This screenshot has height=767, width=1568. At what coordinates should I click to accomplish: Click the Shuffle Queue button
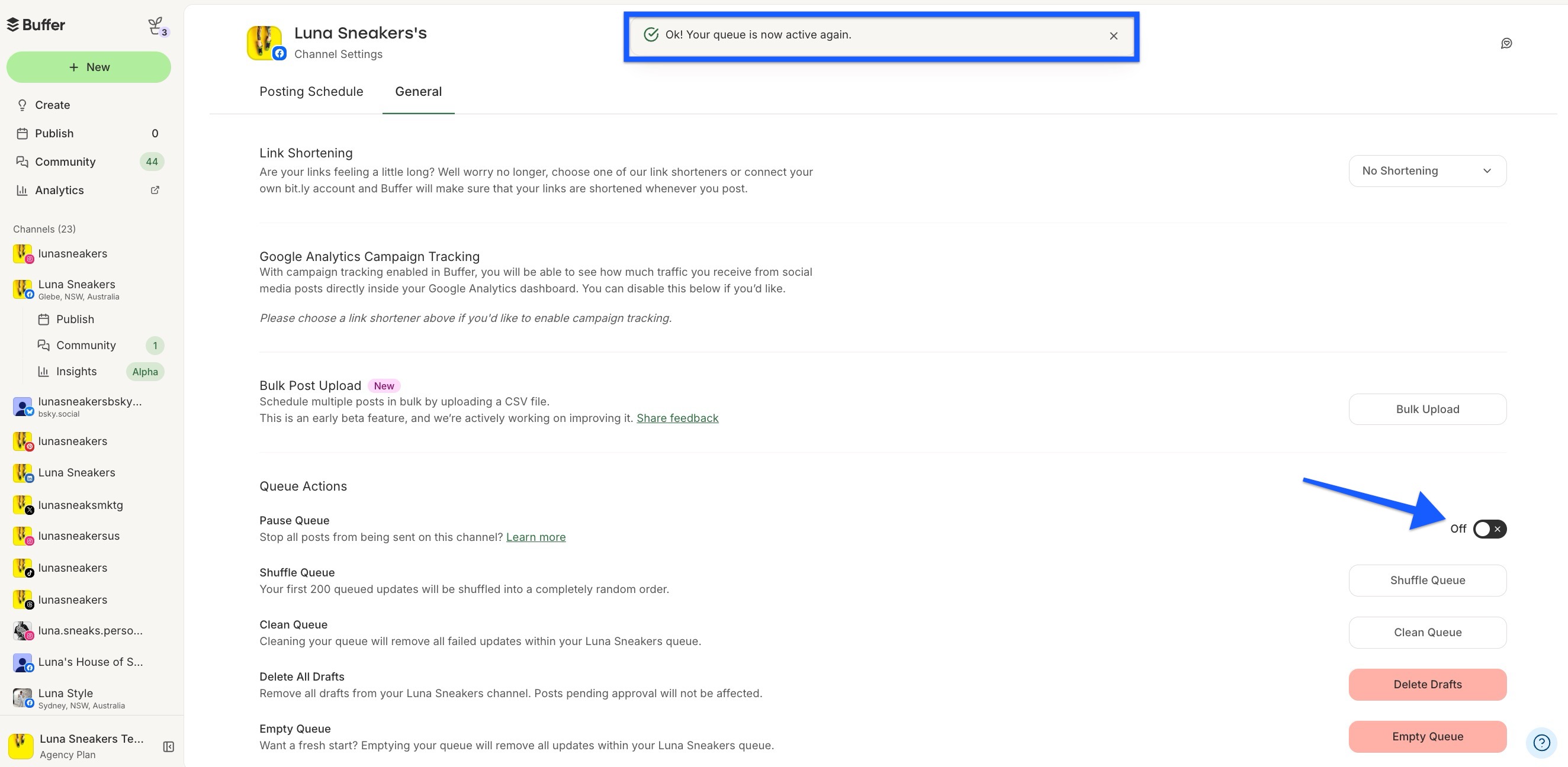point(1428,581)
